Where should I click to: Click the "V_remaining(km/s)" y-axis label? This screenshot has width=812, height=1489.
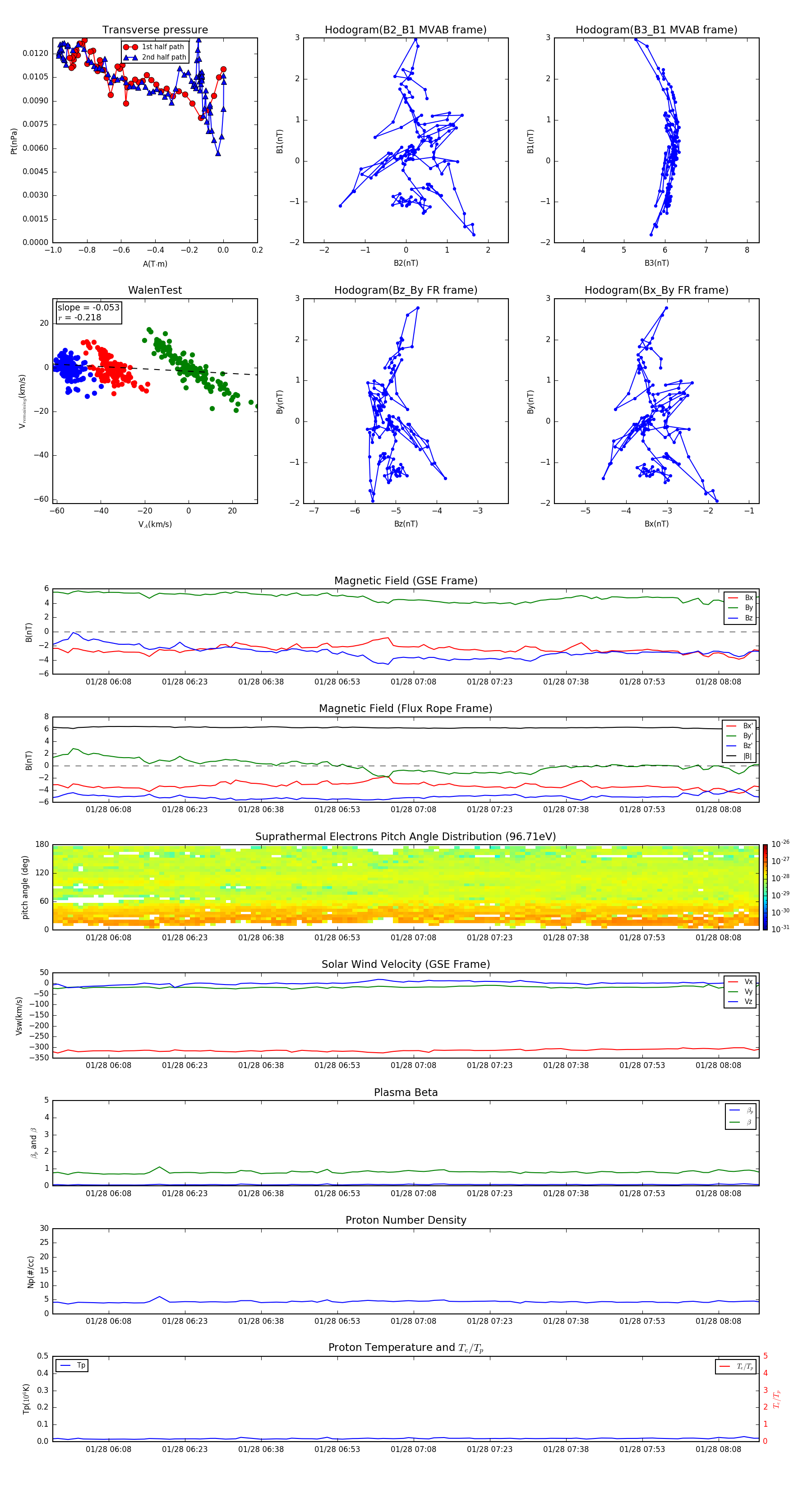point(22,401)
